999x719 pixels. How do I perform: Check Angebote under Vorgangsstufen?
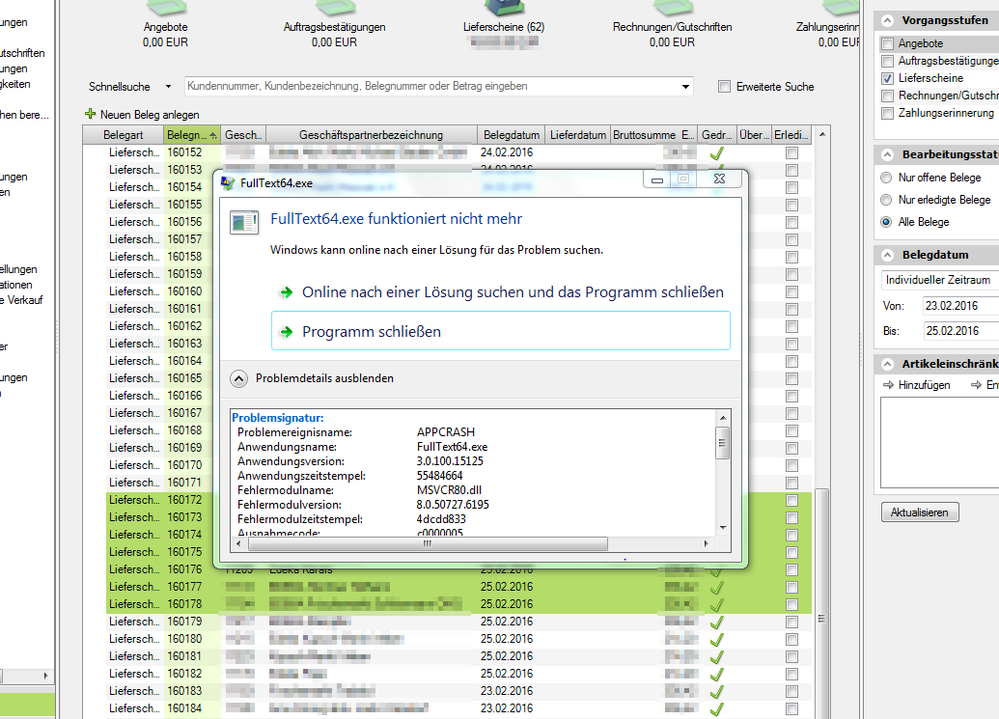888,44
